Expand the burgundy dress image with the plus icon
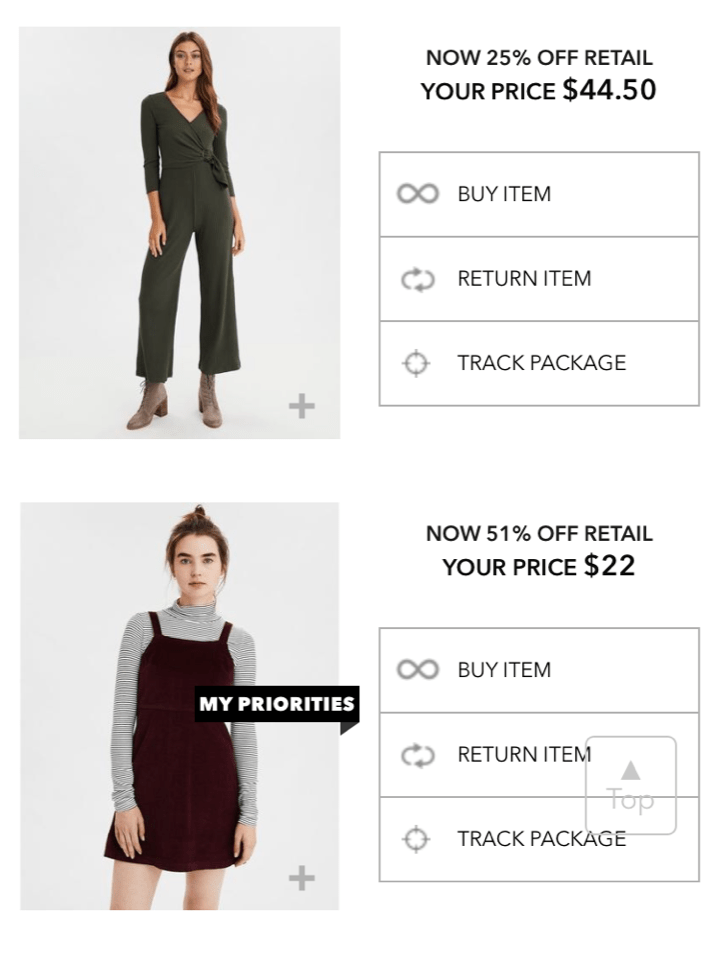Image resolution: width=719 pixels, height=963 pixels. [x=301, y=878]
